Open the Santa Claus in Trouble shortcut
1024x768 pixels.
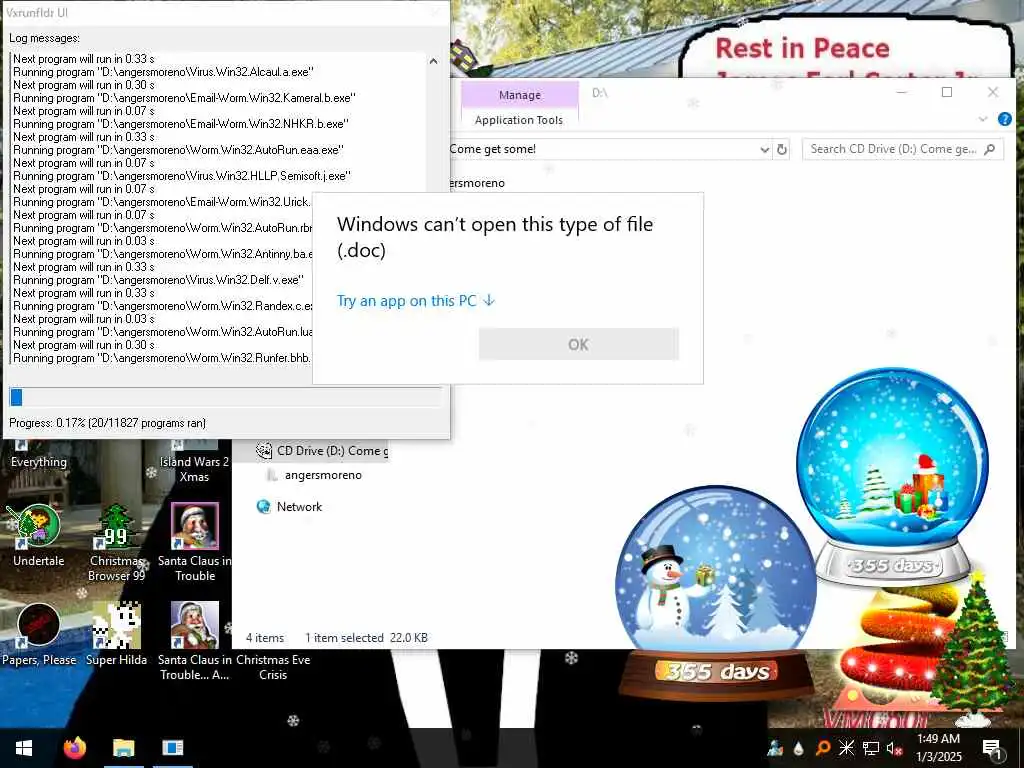pos(195,542)
